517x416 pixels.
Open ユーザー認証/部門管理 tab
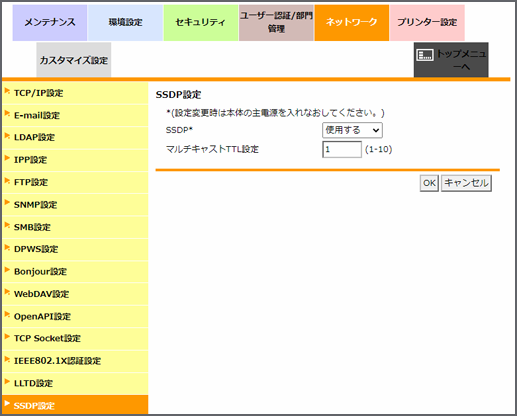276,23
